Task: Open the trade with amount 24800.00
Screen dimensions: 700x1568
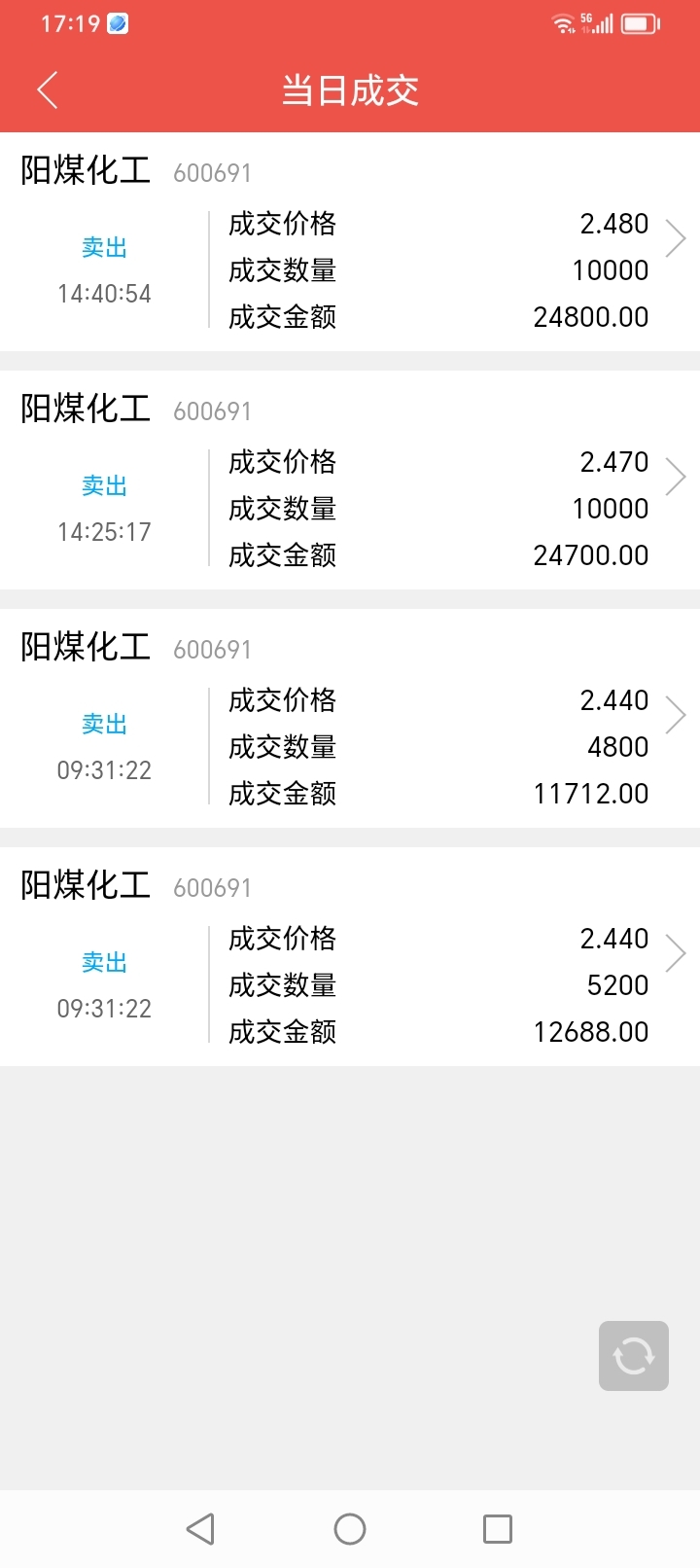Action: coord(350,242)
